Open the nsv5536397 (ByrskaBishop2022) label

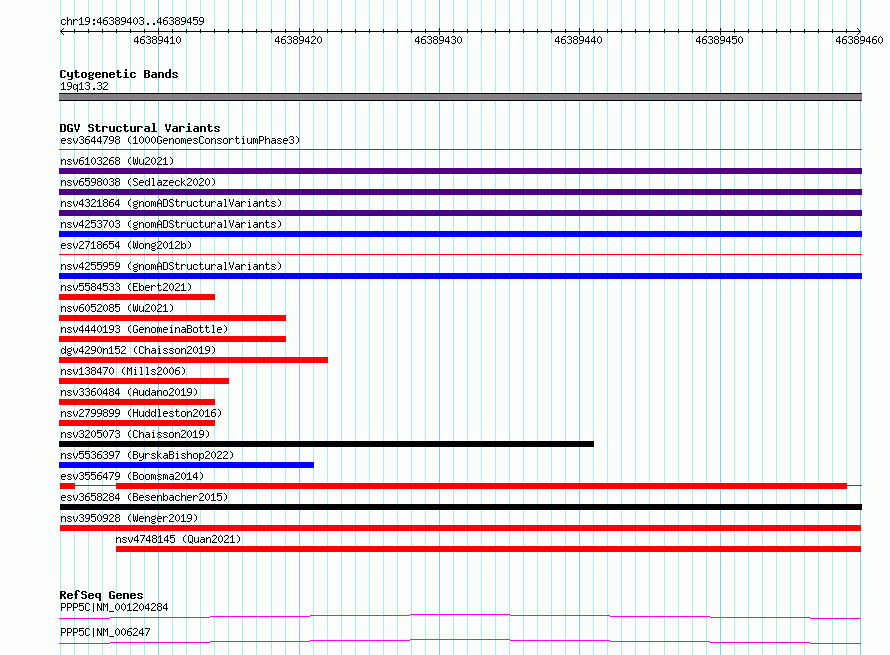(147, 455)
